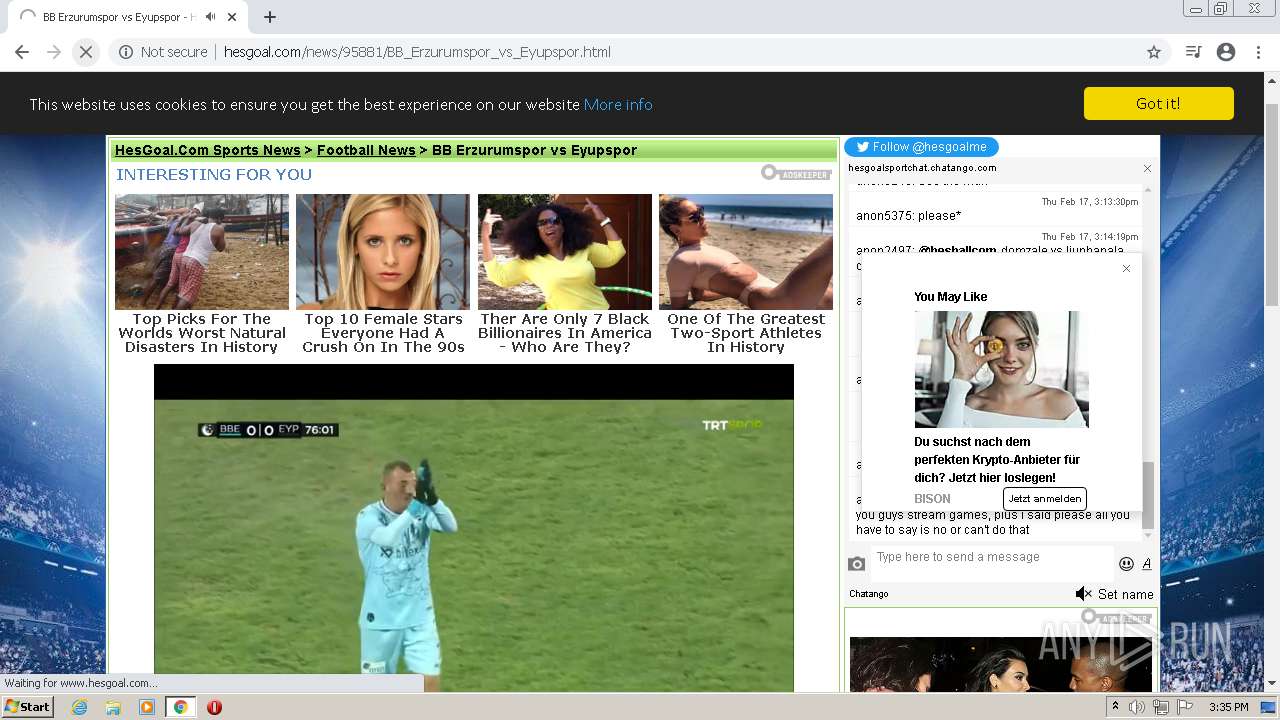
Task: Show hidden system tray icons
Action: click(1116, 707)
